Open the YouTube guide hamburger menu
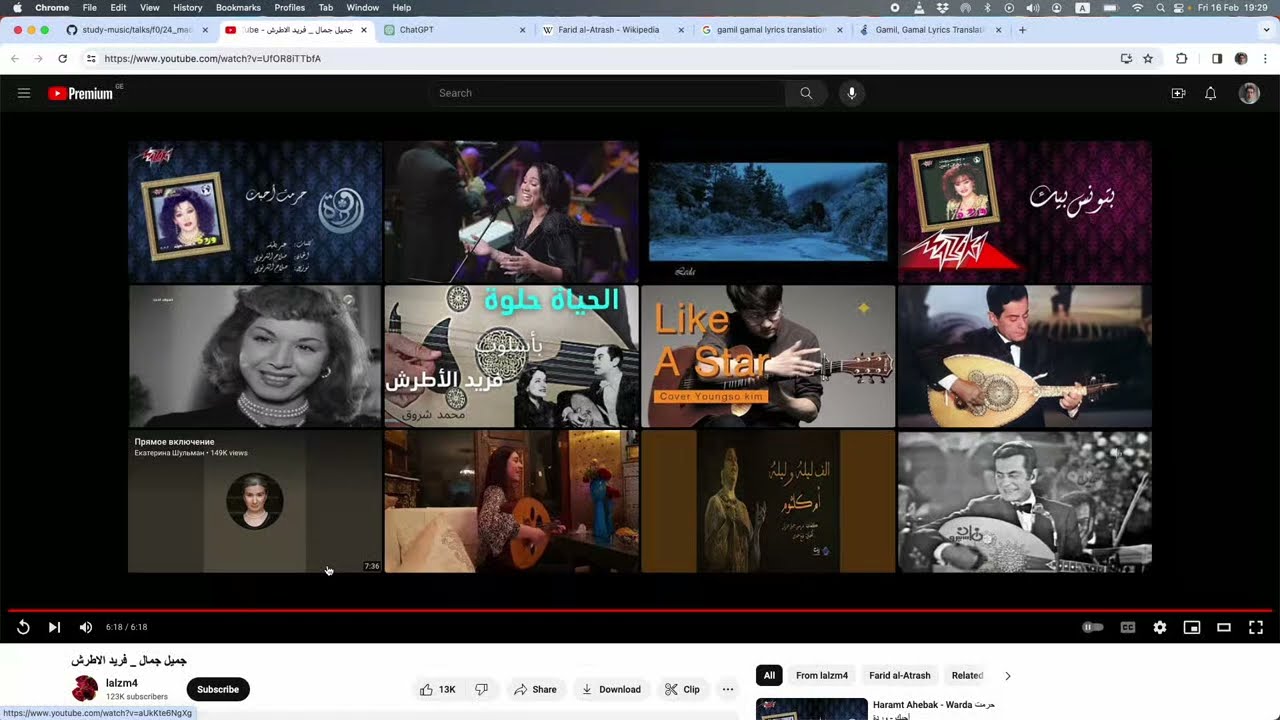 [x=24, y=93]
